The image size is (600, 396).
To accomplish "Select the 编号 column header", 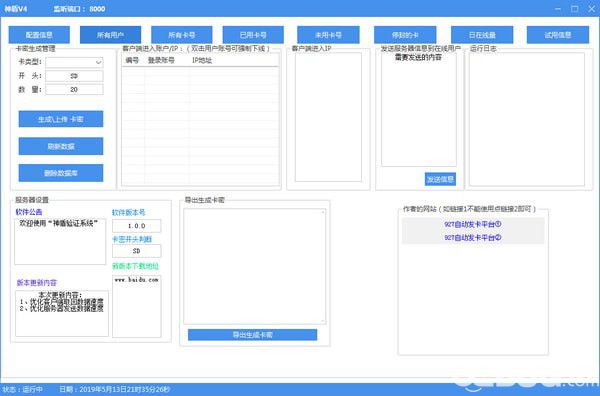I will (x=133, y=60).
